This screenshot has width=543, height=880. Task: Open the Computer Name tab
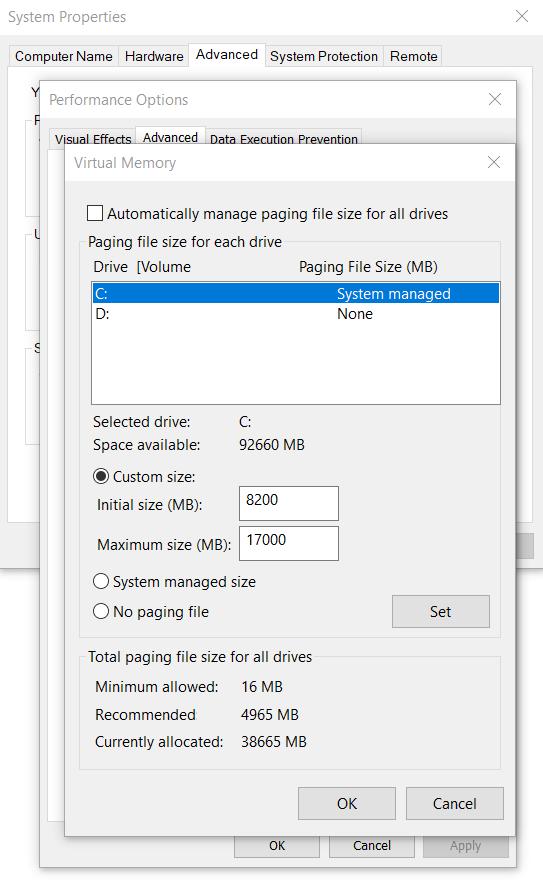coord(64,56)
